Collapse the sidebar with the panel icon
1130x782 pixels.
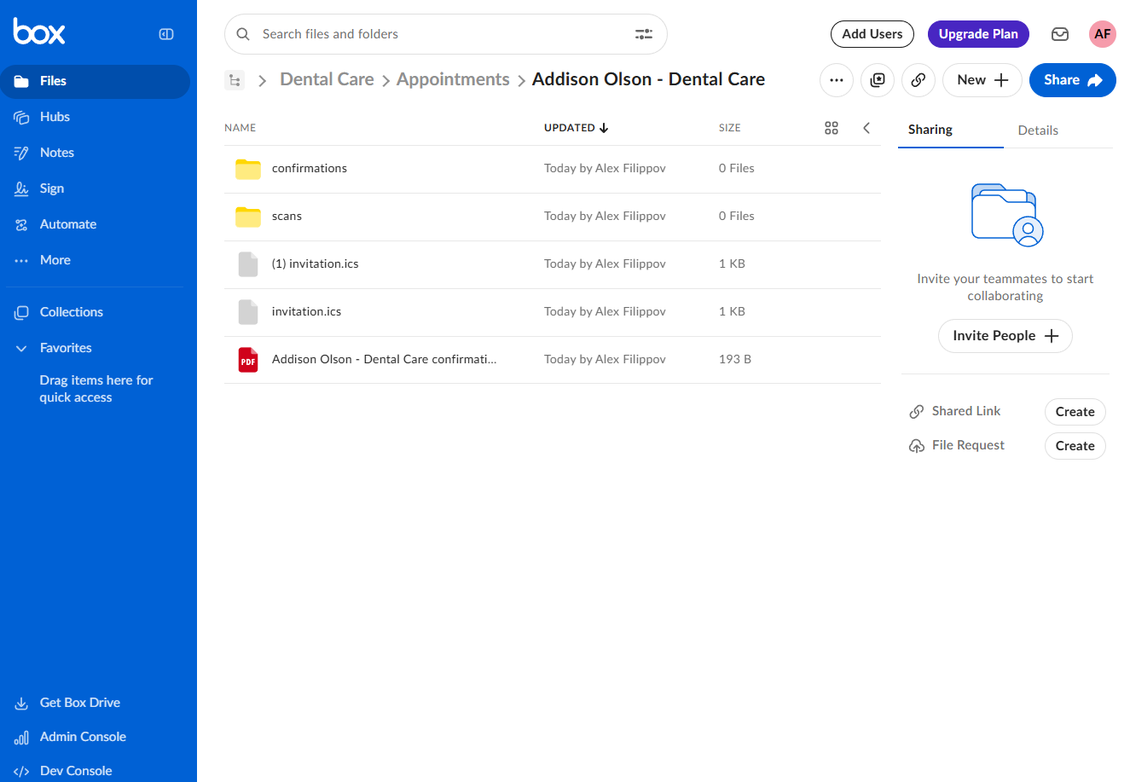[x=166, y=34]
